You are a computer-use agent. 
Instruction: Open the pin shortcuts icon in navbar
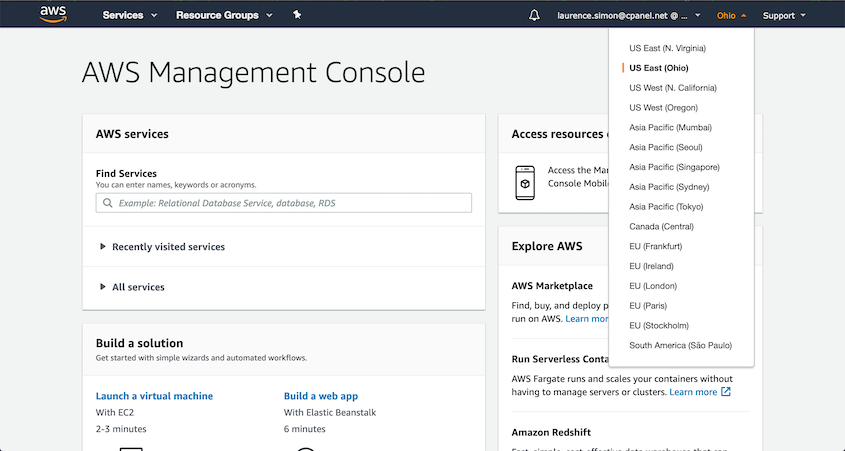point(297,15)
